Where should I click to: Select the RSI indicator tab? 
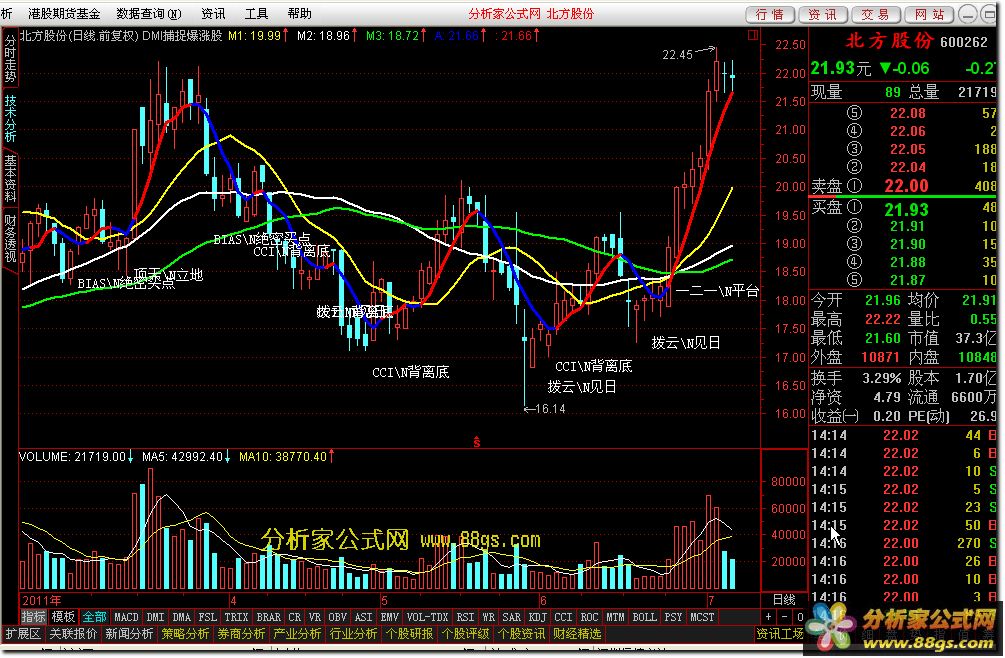465,617
